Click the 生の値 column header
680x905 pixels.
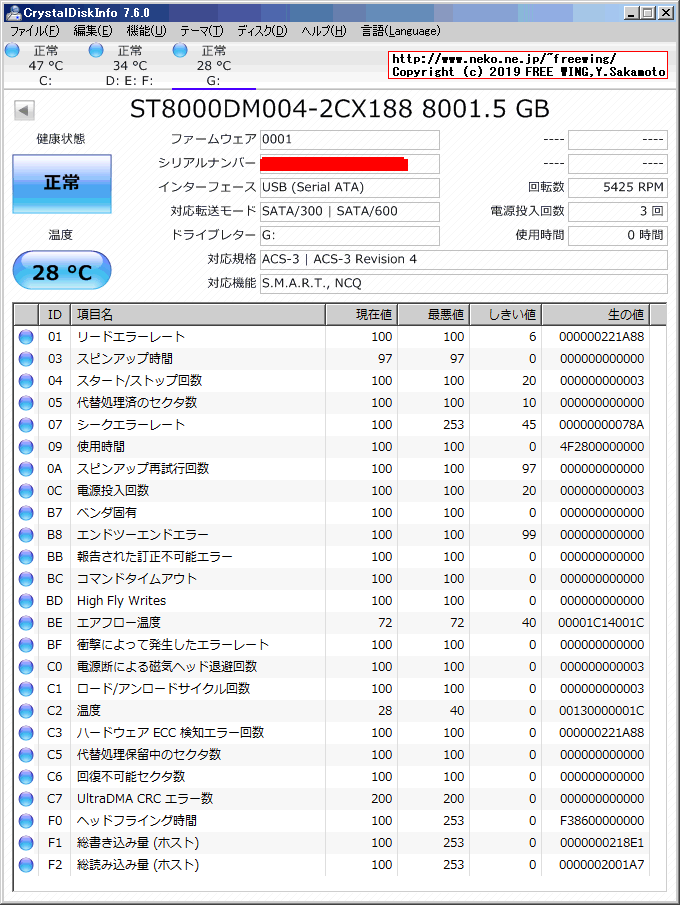click(x=596, y=315)
